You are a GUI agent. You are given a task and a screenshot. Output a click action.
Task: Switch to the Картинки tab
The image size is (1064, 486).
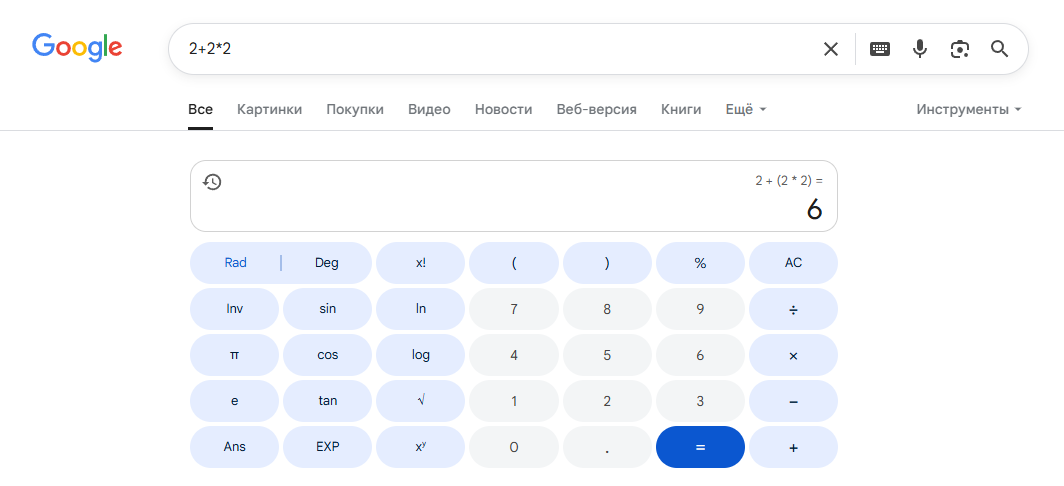pyautogui.click(x=269, y=109)
